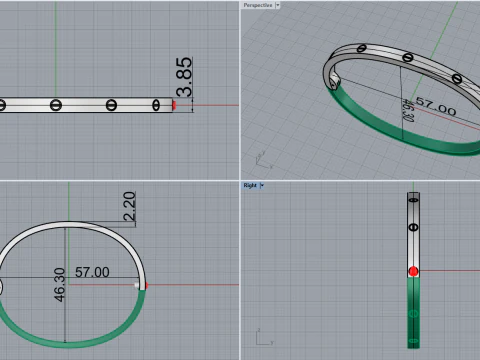
Task: Expand the Right viewport dropdown arrow
Action: click(262, 185)
